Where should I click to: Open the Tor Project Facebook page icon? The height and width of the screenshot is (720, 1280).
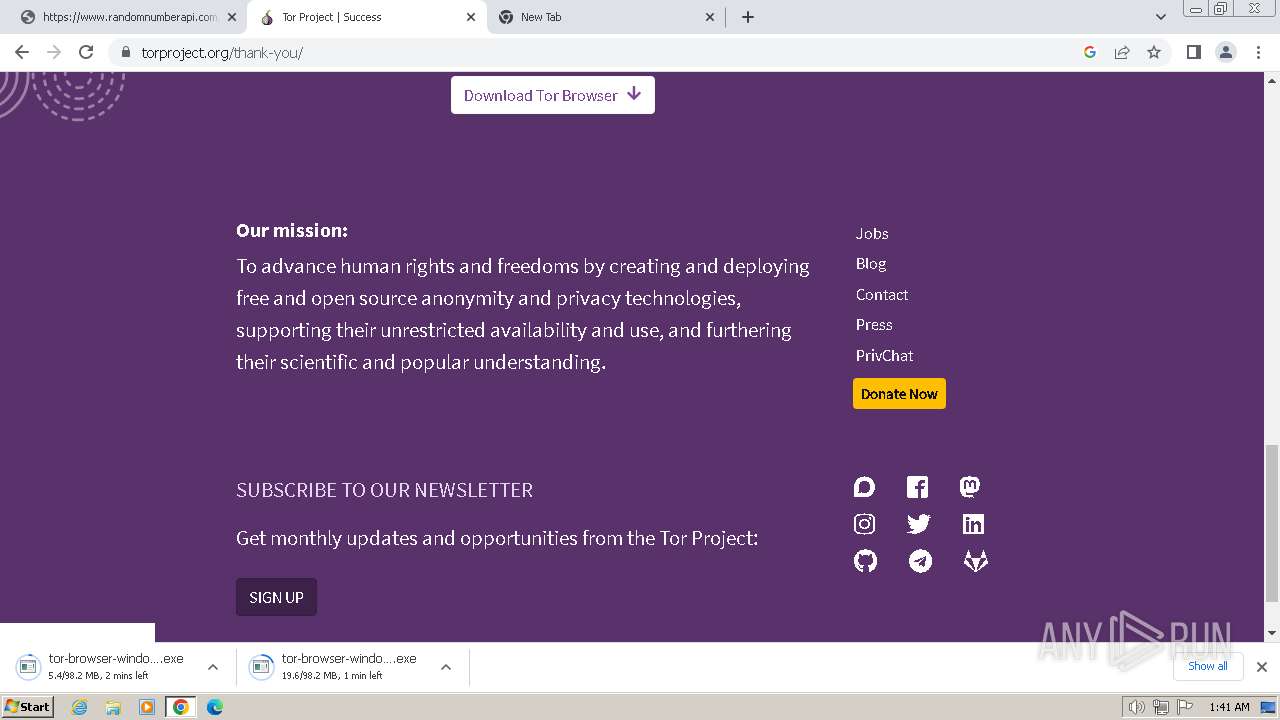(917, 487)
